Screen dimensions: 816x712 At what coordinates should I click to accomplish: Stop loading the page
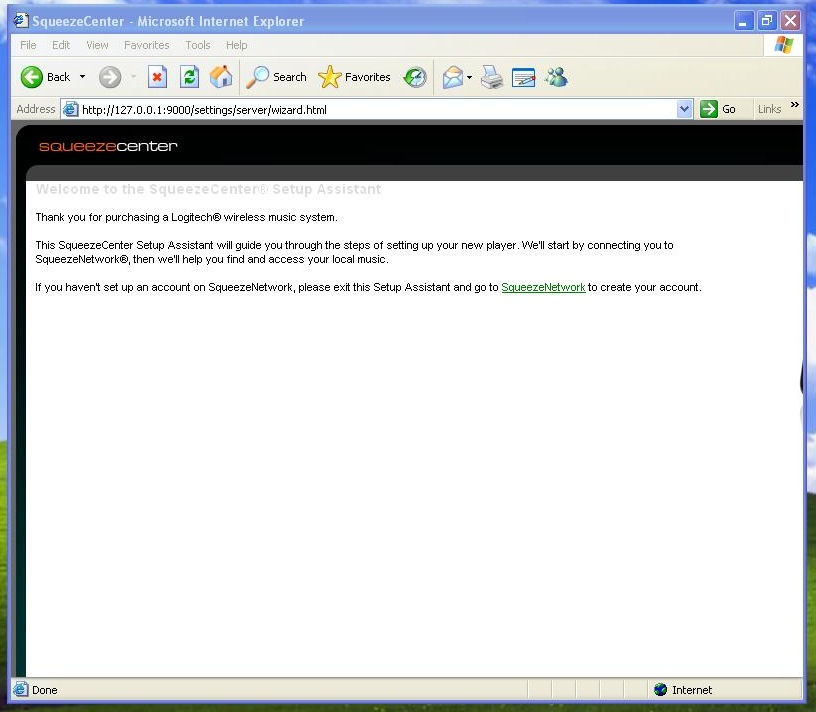(x=157, y=77)
